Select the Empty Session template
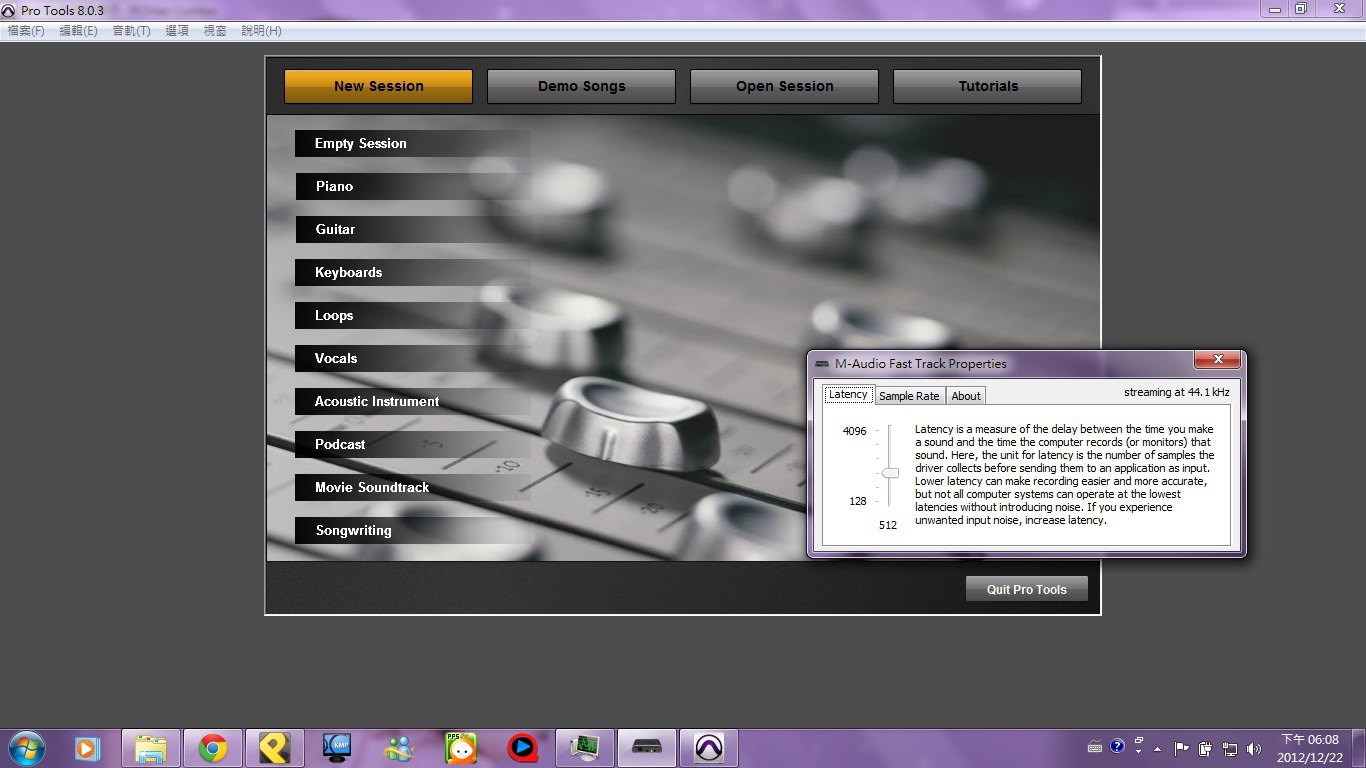1366x768 pixels. (361, 144)
